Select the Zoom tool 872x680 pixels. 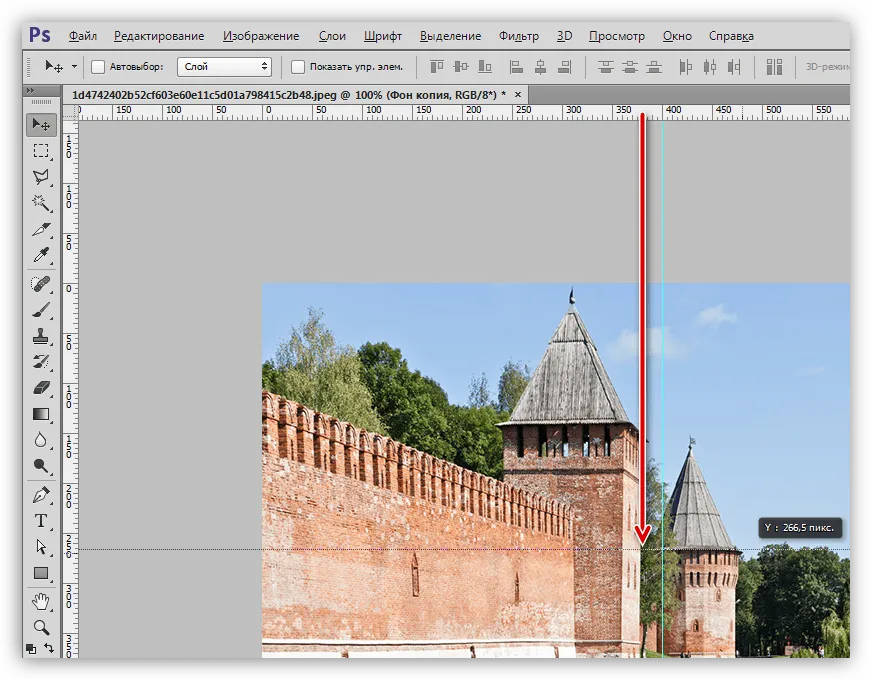pyautogui.click(x=41, y=627)
